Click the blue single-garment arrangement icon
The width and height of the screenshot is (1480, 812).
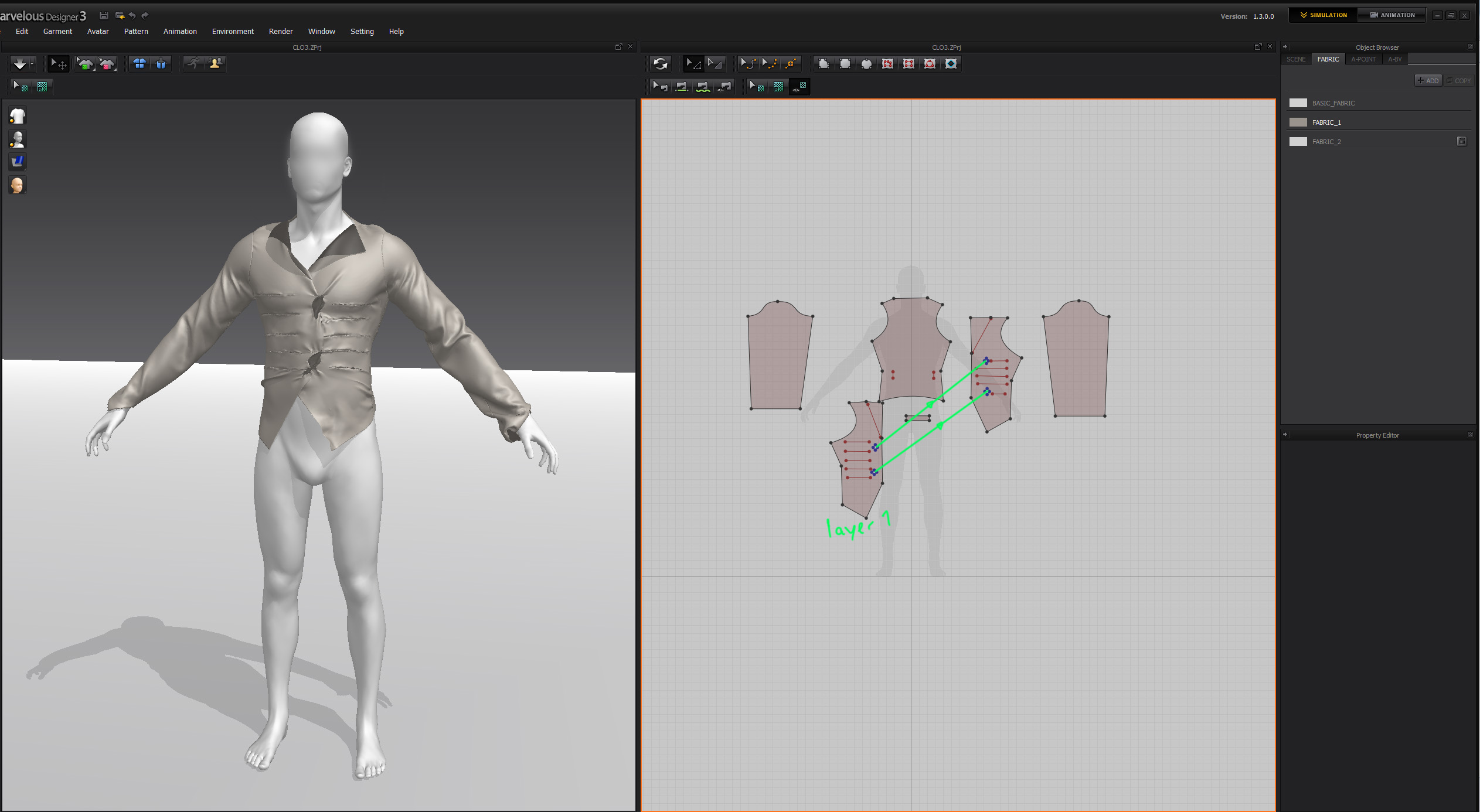(161, 64)
